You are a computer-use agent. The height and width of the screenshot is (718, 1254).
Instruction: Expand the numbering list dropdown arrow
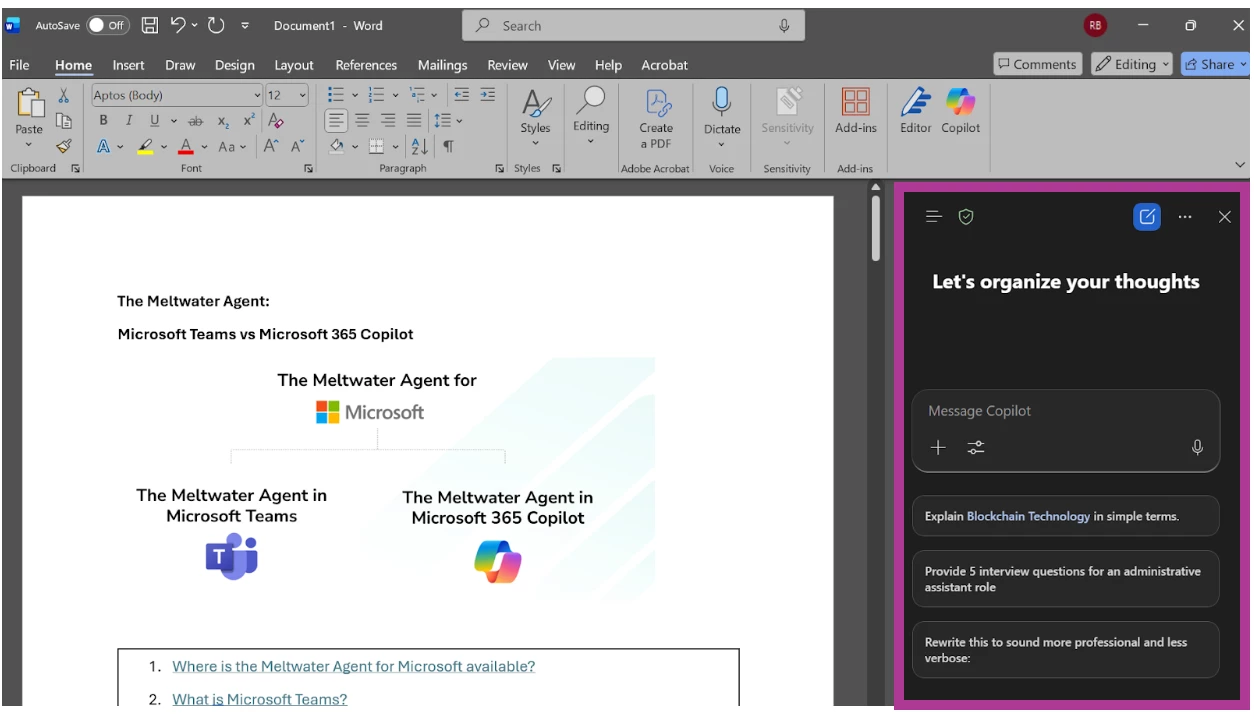click(395, 95)
